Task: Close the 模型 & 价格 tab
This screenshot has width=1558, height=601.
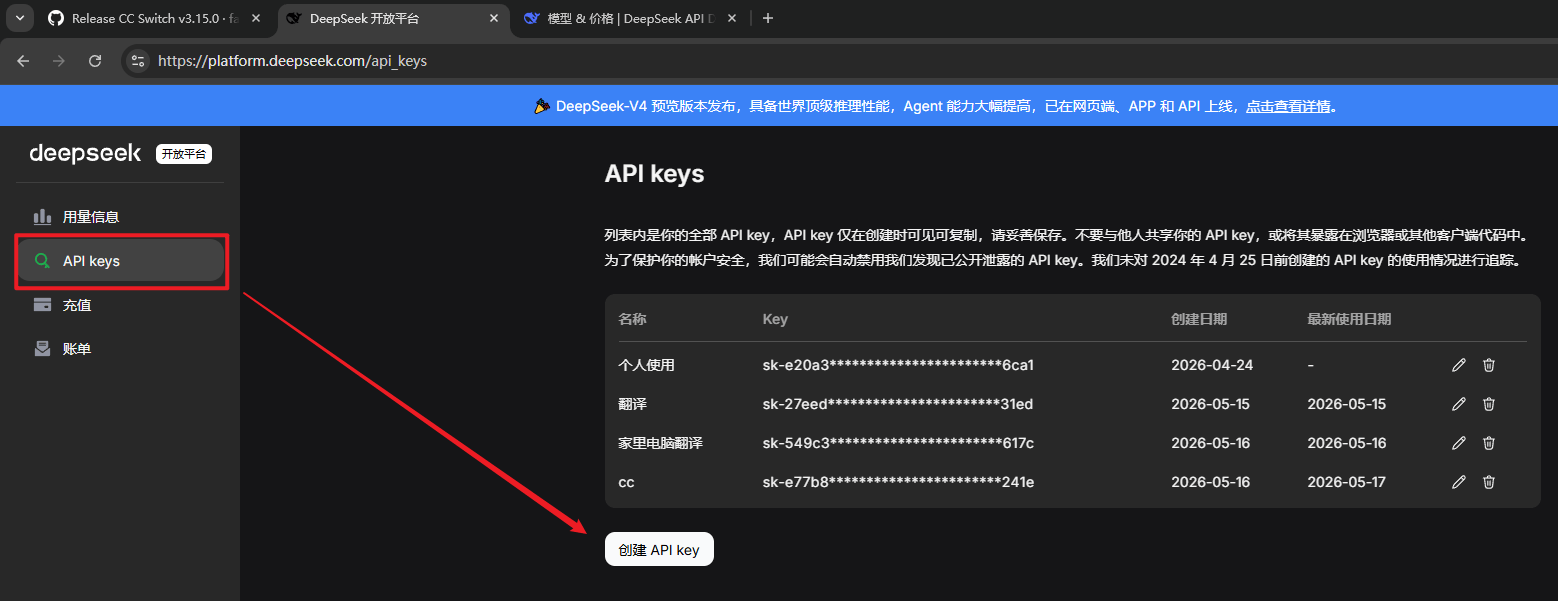Action: tap(732, 18)
